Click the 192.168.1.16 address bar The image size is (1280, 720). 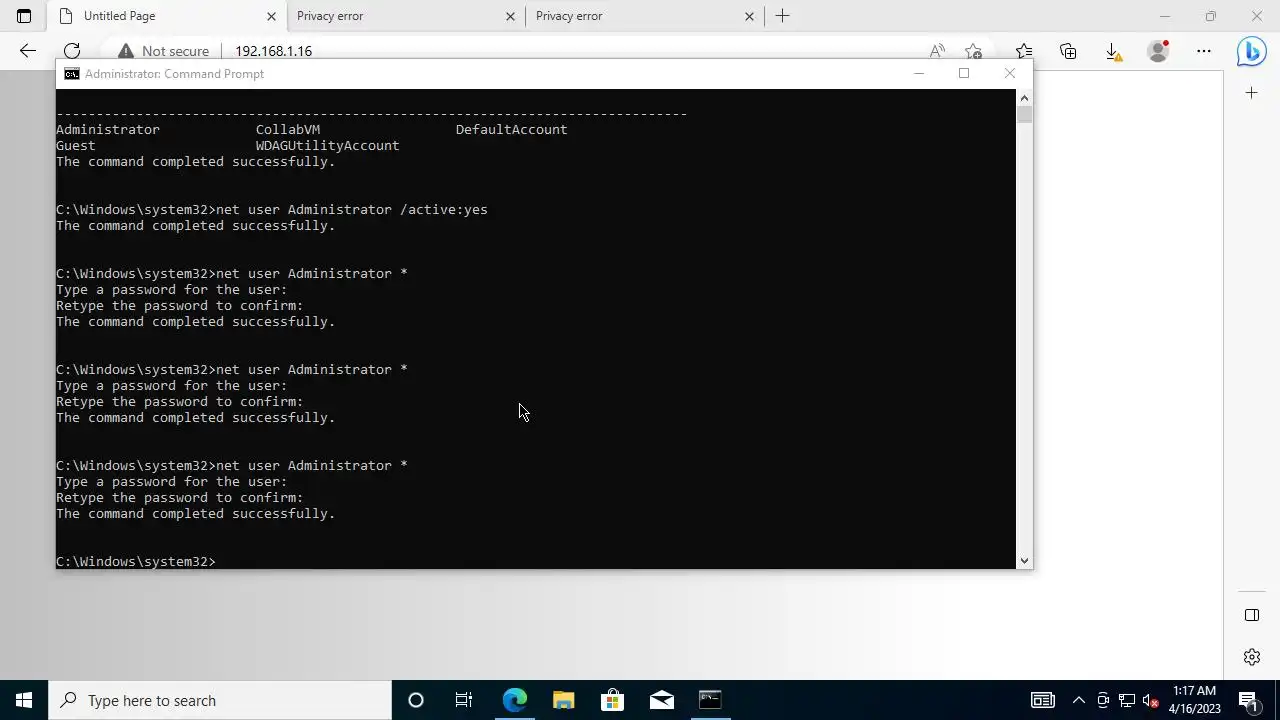coord(273,51)
